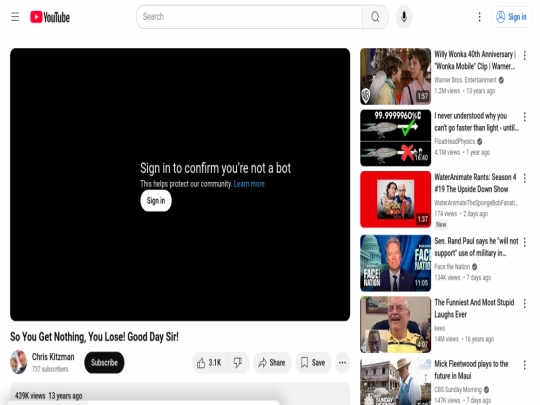Open the Chris Kitzman channel name
This screenshot has height=405, width=540.
(53, 357)
